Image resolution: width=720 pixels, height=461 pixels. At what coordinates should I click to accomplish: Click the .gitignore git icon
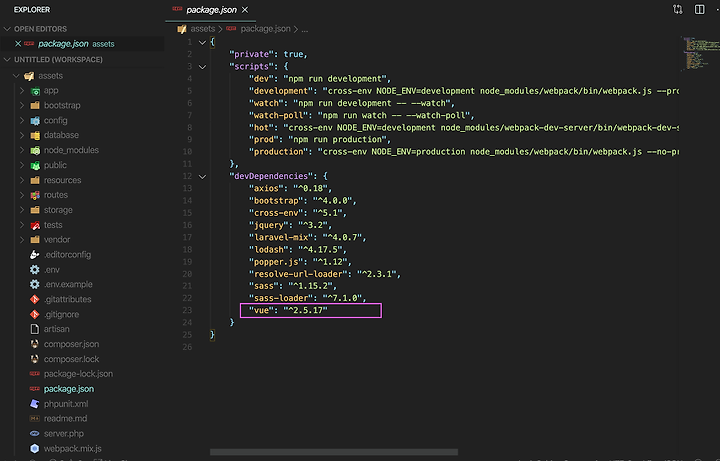point(34,315)
